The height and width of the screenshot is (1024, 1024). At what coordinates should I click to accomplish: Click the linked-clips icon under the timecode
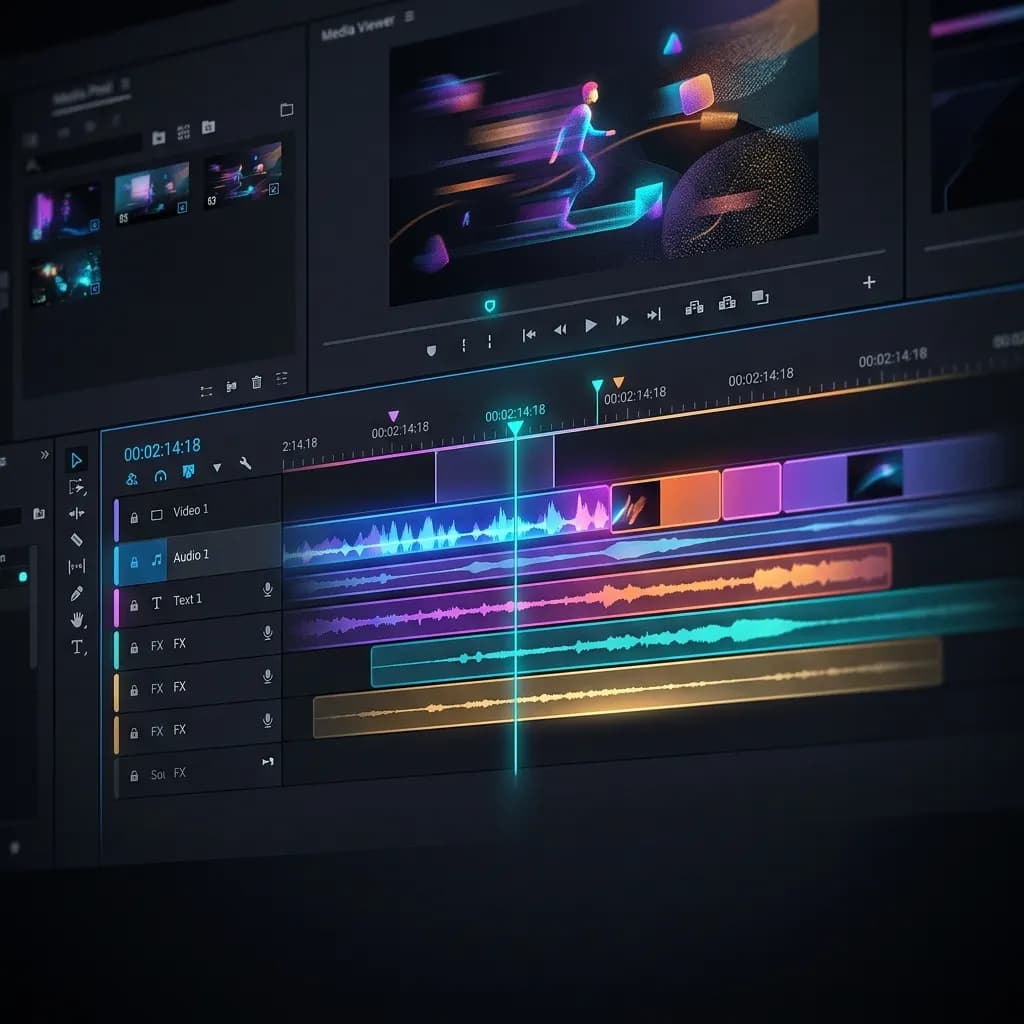(132, 479)
